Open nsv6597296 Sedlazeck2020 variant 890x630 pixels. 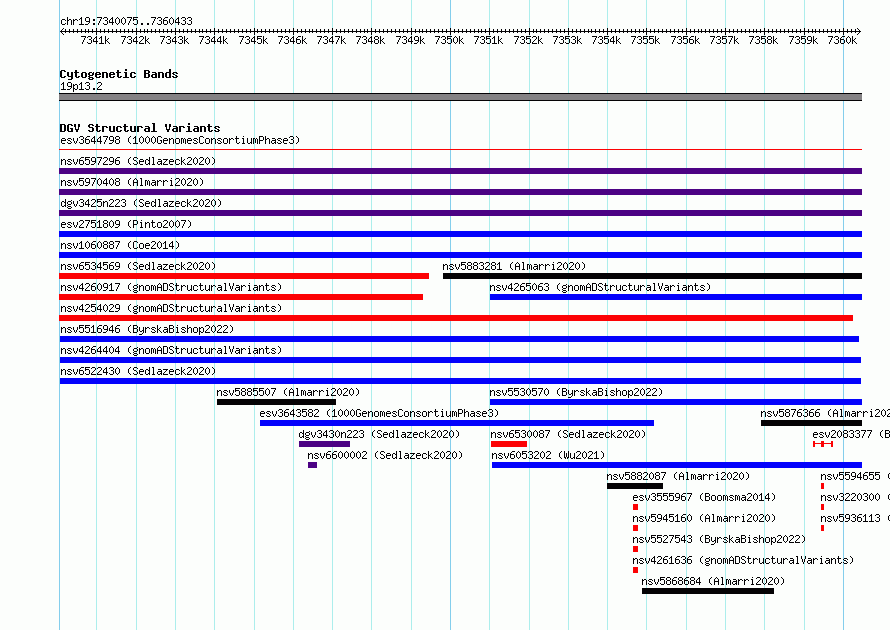coord(138,161)
